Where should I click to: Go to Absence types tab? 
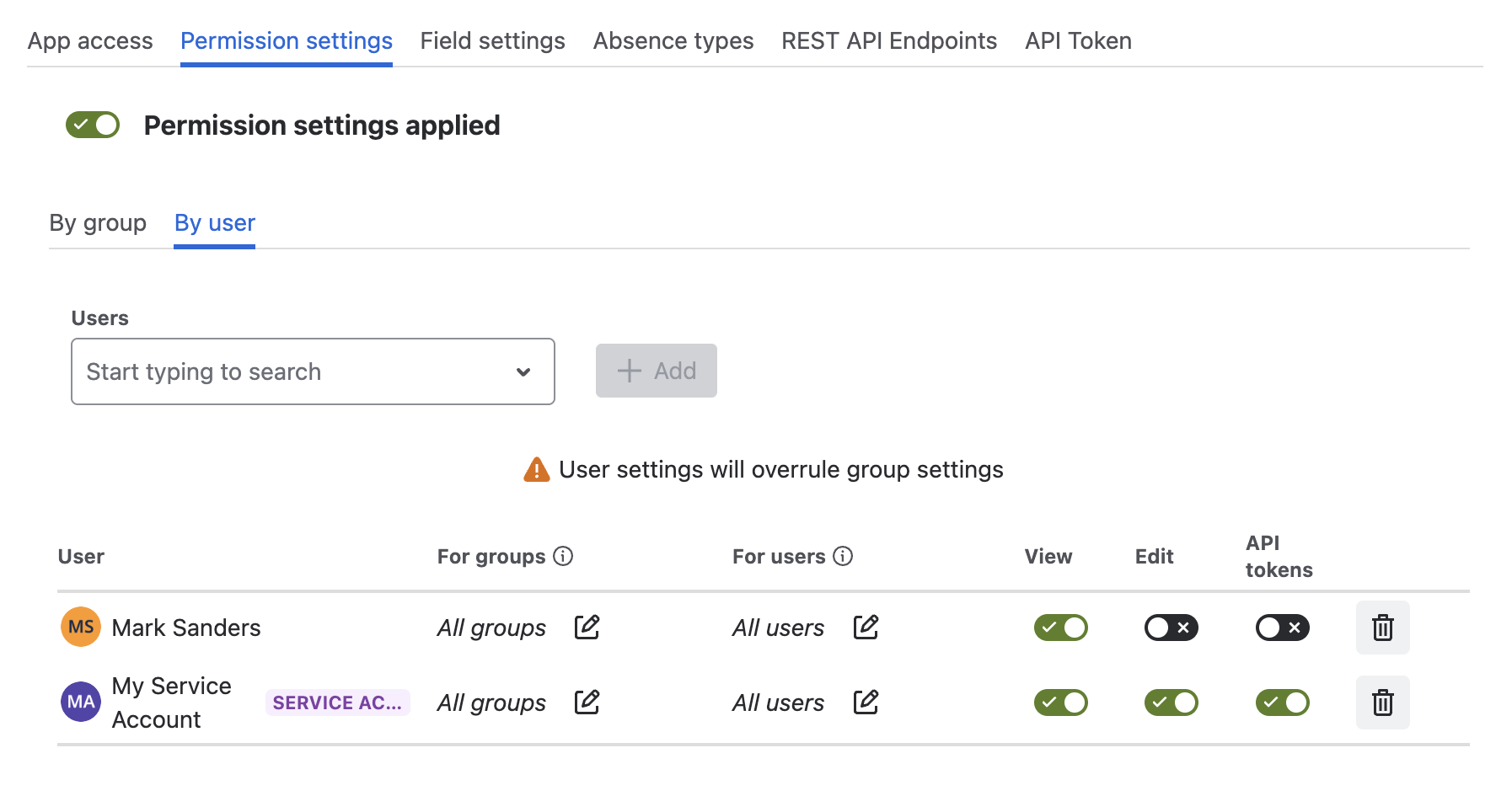pyautogui.click(x=673, y=40)
